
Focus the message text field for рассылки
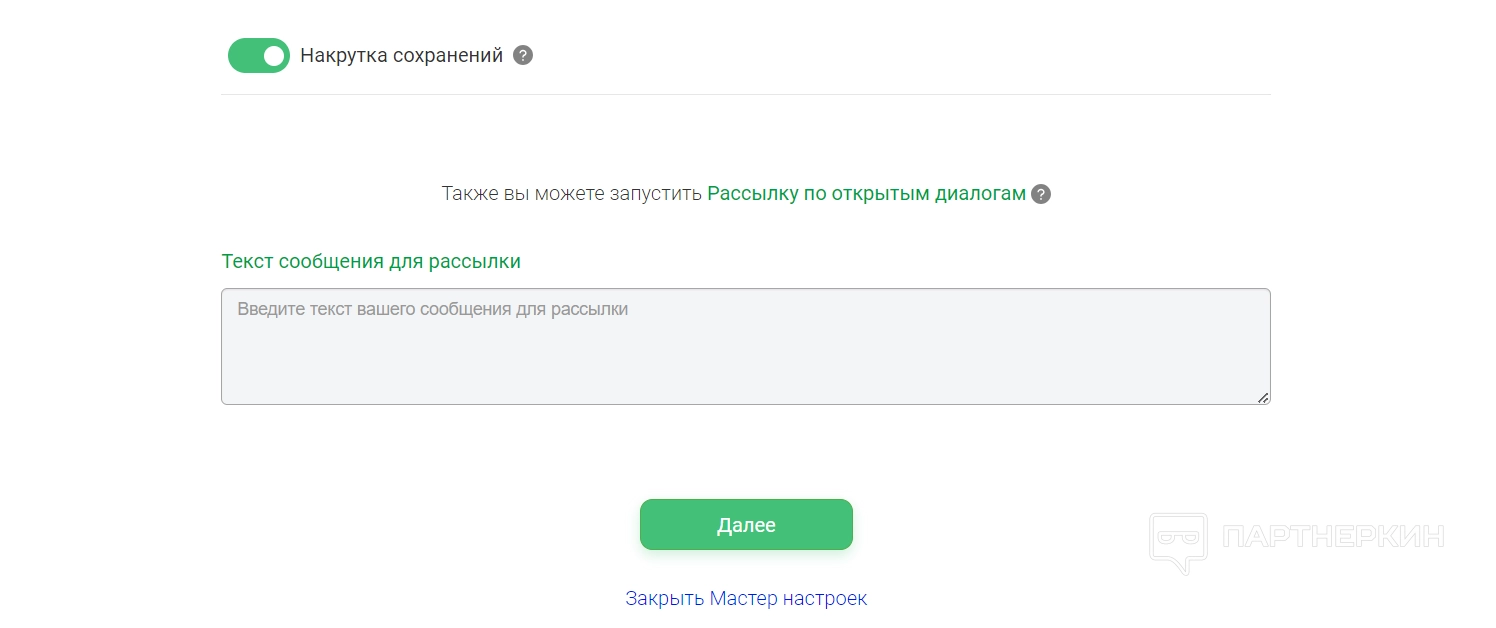pos(745,347)
